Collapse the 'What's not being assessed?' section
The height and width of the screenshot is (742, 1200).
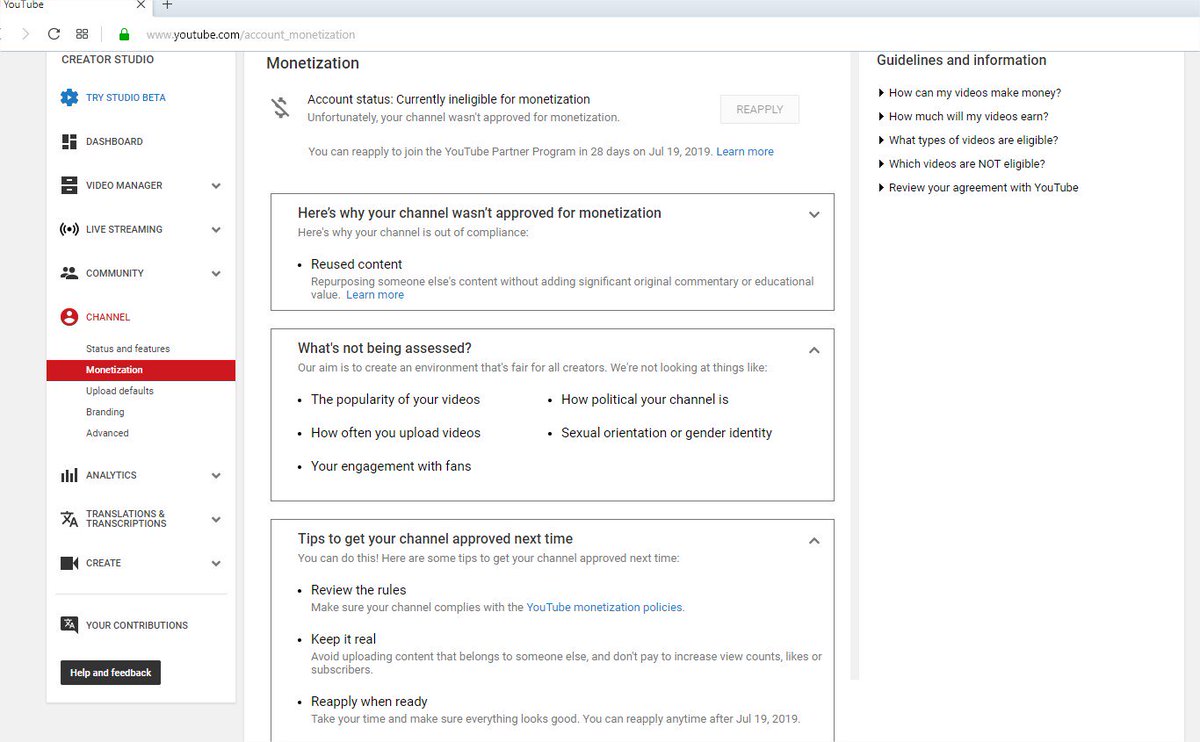coord(814,350)
